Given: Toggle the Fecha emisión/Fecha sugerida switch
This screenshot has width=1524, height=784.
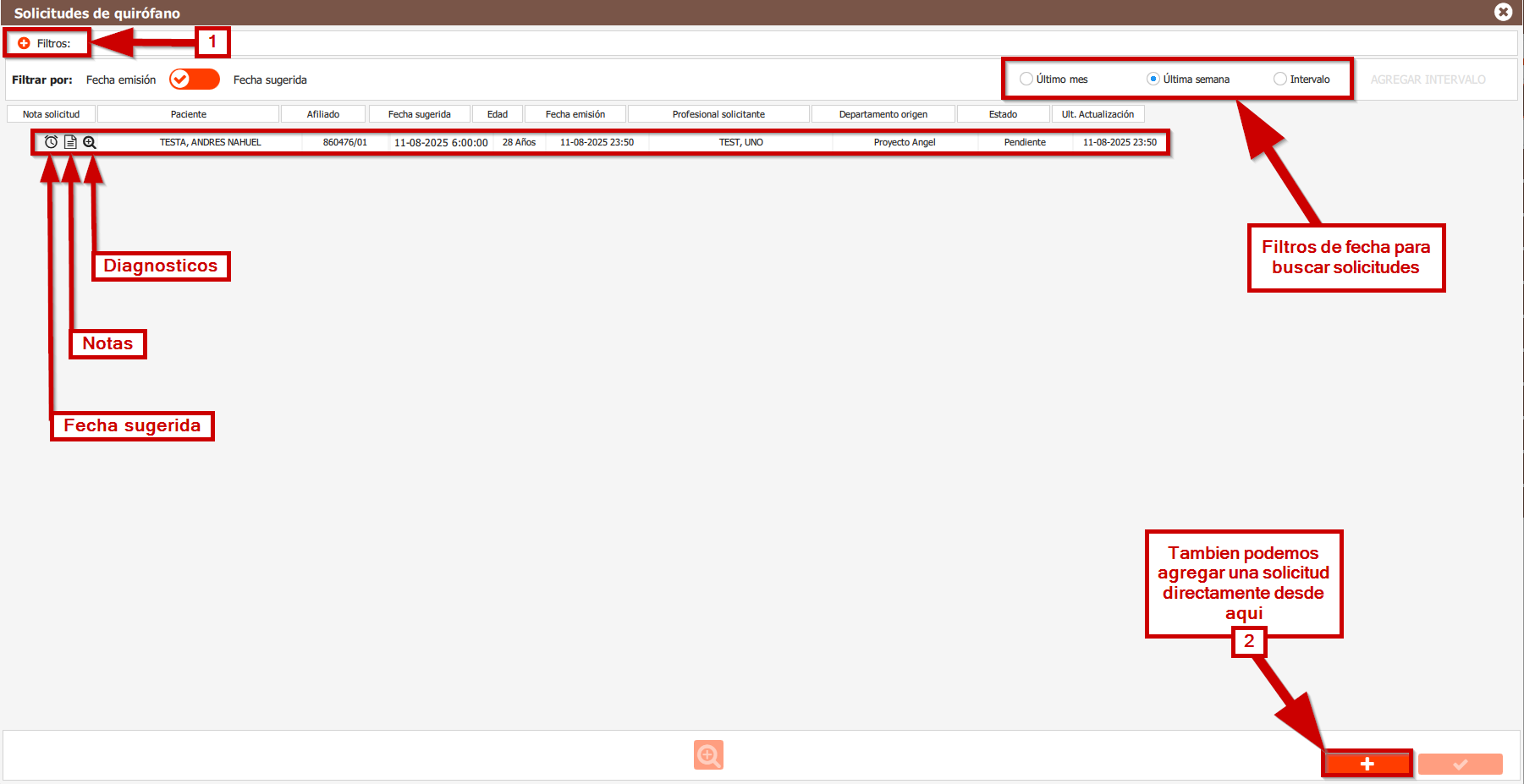Looking at the screenshot, I should 194,79.
